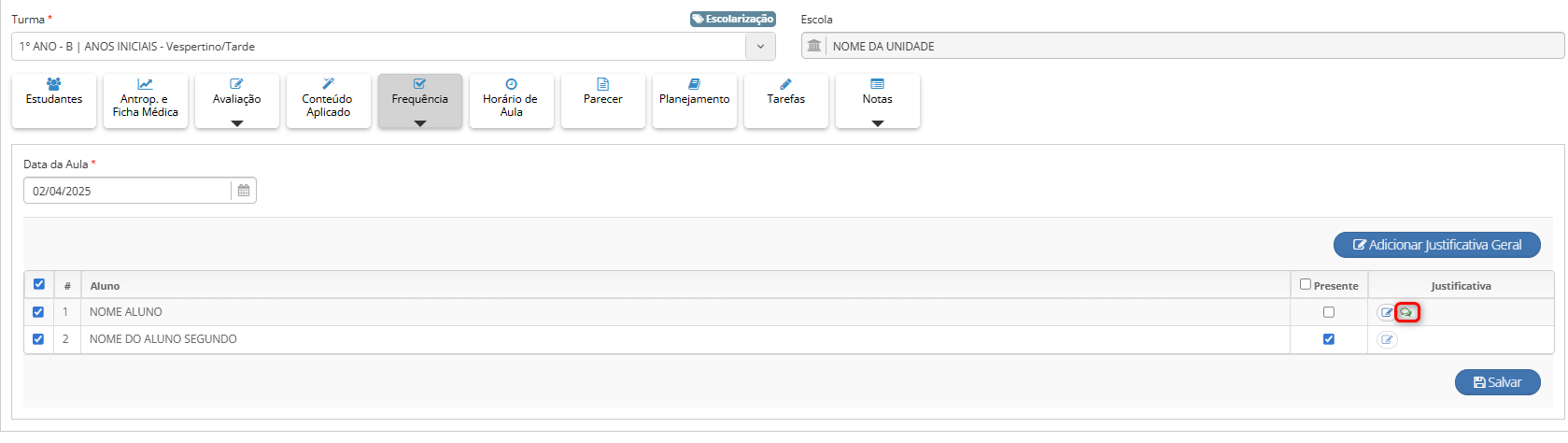Go to Planejamento tab

click(695, 100)
